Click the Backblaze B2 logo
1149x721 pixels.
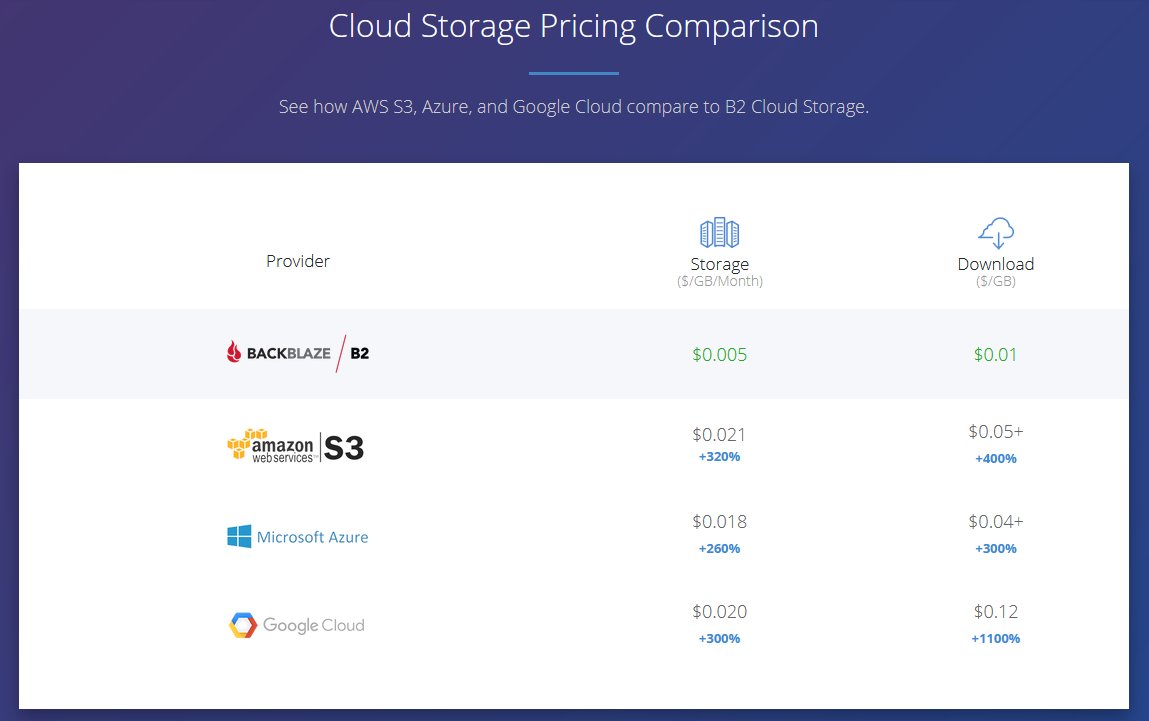298,354
